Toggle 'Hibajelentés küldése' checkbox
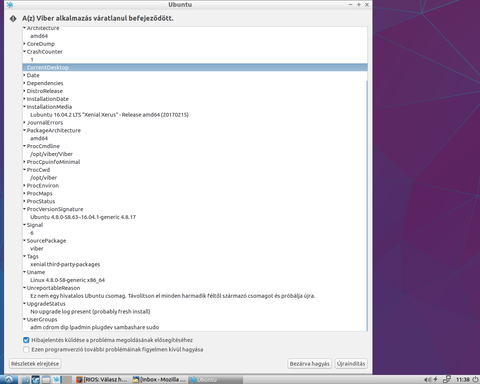The image size is (480, 384). click(26, 340)
